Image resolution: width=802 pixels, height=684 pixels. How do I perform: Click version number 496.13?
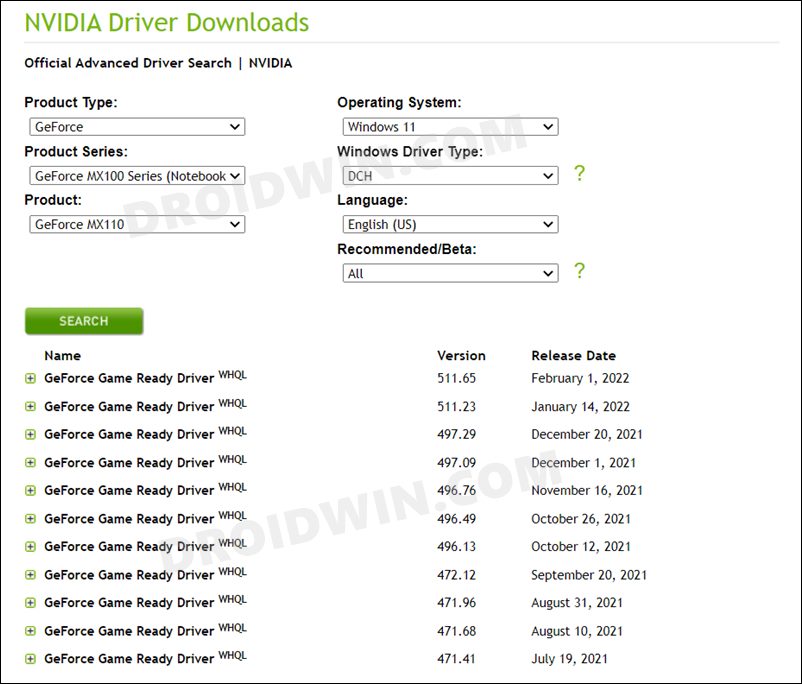[x=456, y=547]
